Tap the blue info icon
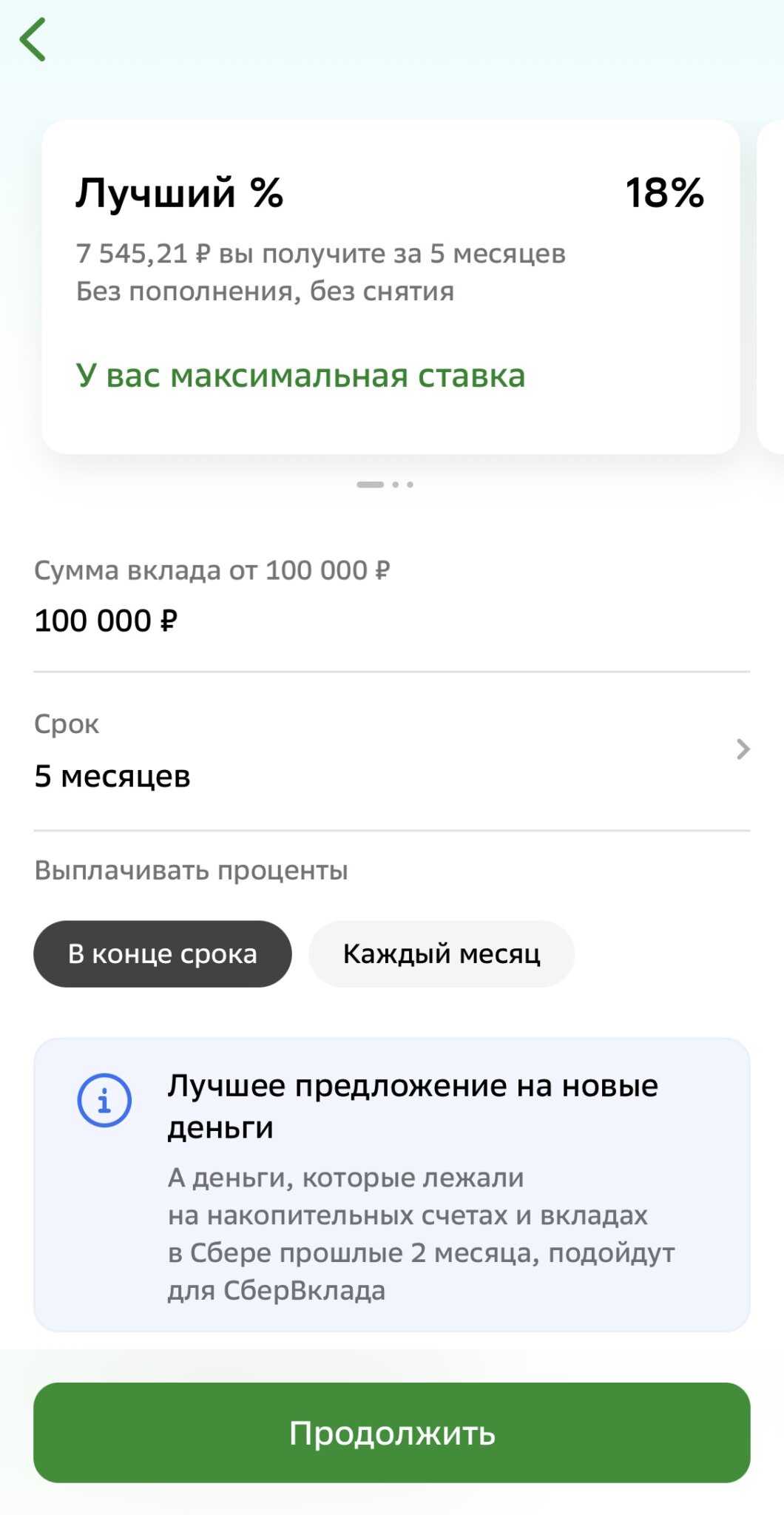This screenshot has height=1515, width=784. [104, 1100]
